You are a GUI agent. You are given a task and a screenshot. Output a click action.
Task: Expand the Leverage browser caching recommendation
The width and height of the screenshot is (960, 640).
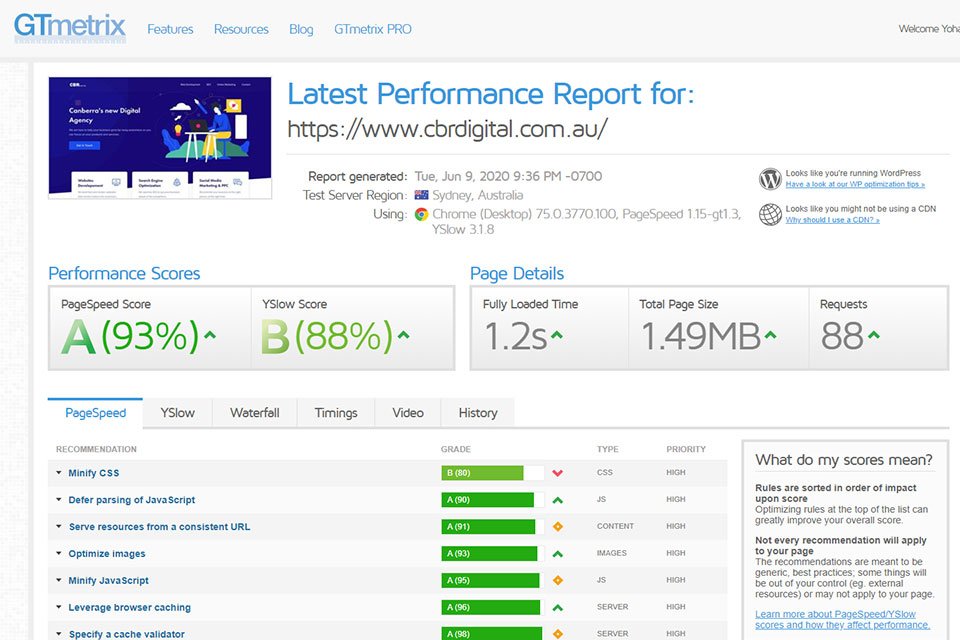(x=129, y=608)
